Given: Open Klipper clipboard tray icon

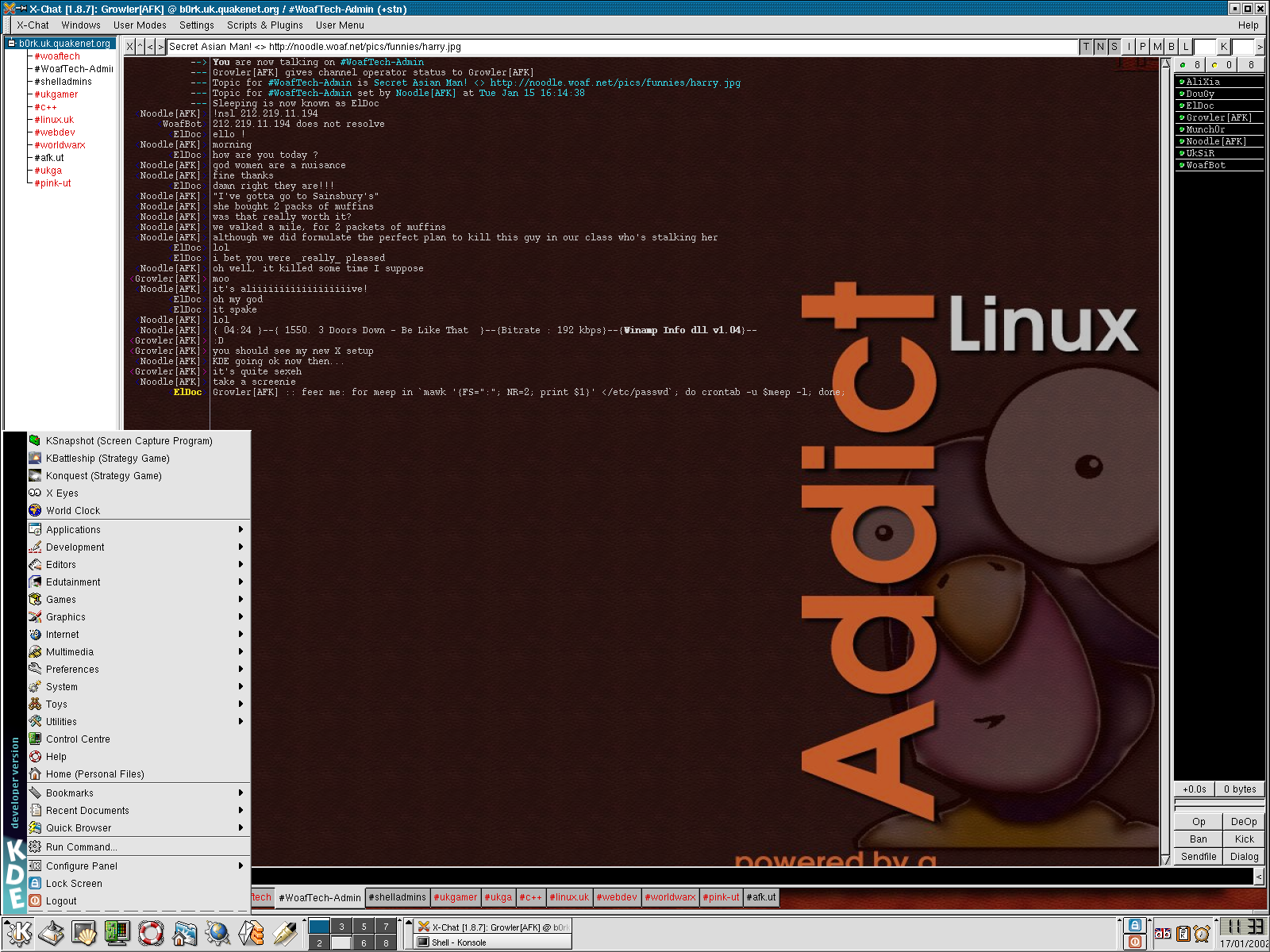Looking at the screenshot, I should point(1183,934).
